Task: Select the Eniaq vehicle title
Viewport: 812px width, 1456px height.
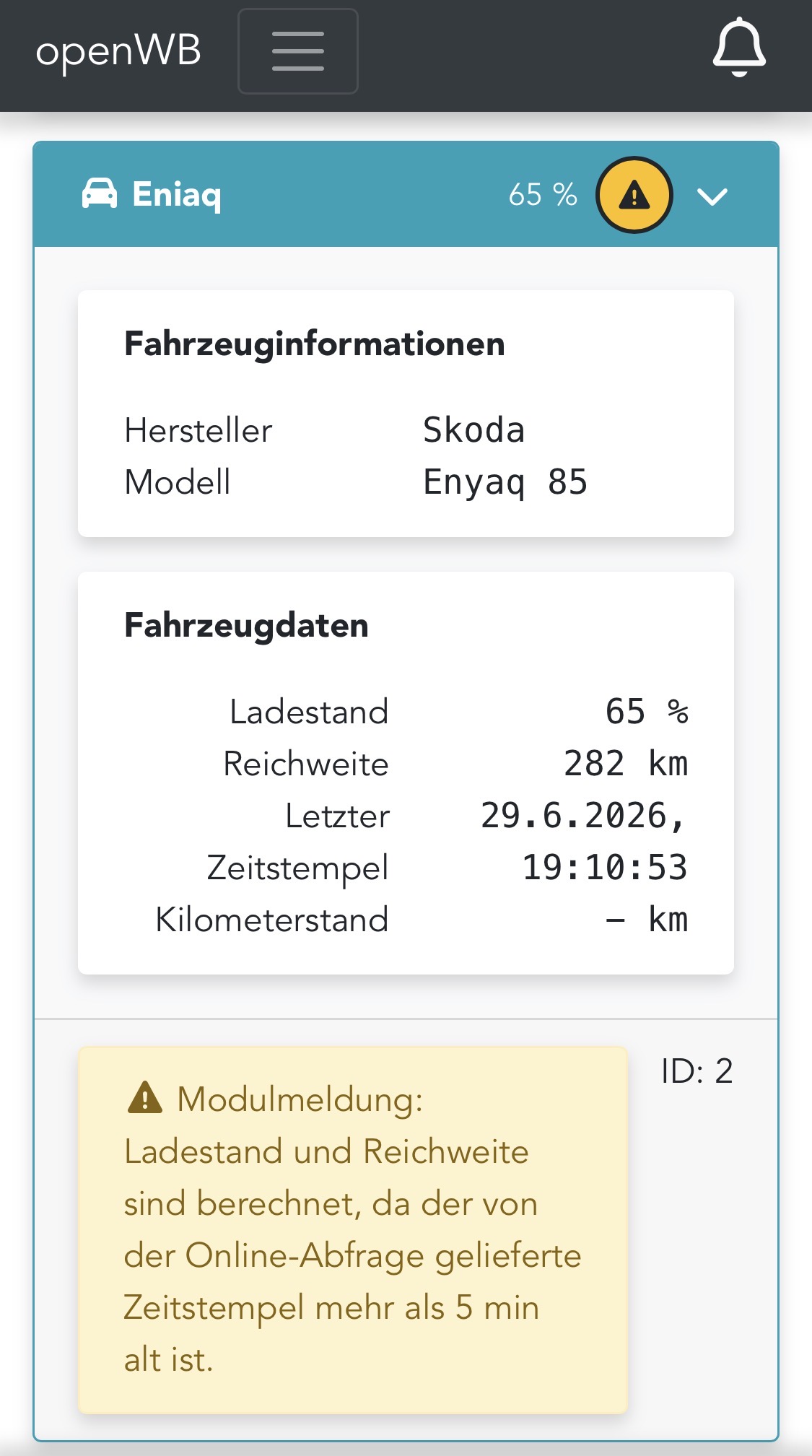Action: click(177, 195)
